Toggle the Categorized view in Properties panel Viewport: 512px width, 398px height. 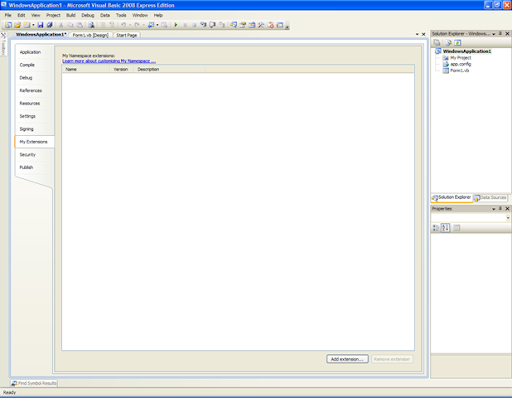point(436,228)
